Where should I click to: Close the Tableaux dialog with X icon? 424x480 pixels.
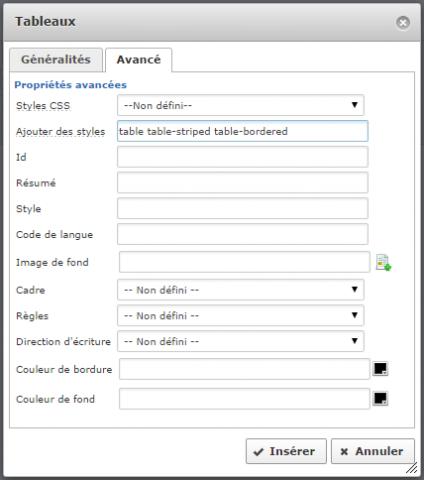point(403,23)
